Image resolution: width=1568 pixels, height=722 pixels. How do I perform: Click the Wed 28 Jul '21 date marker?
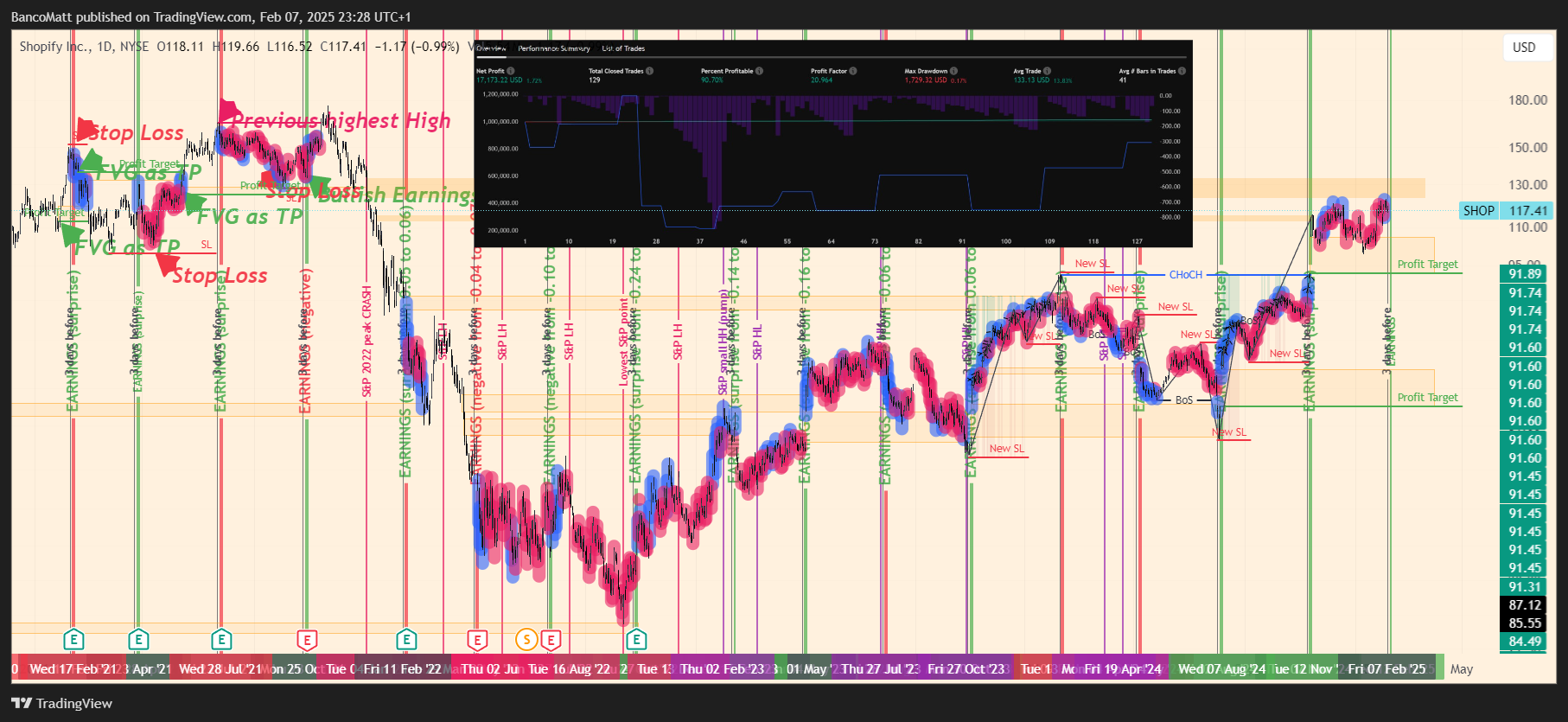click(220, 668)
